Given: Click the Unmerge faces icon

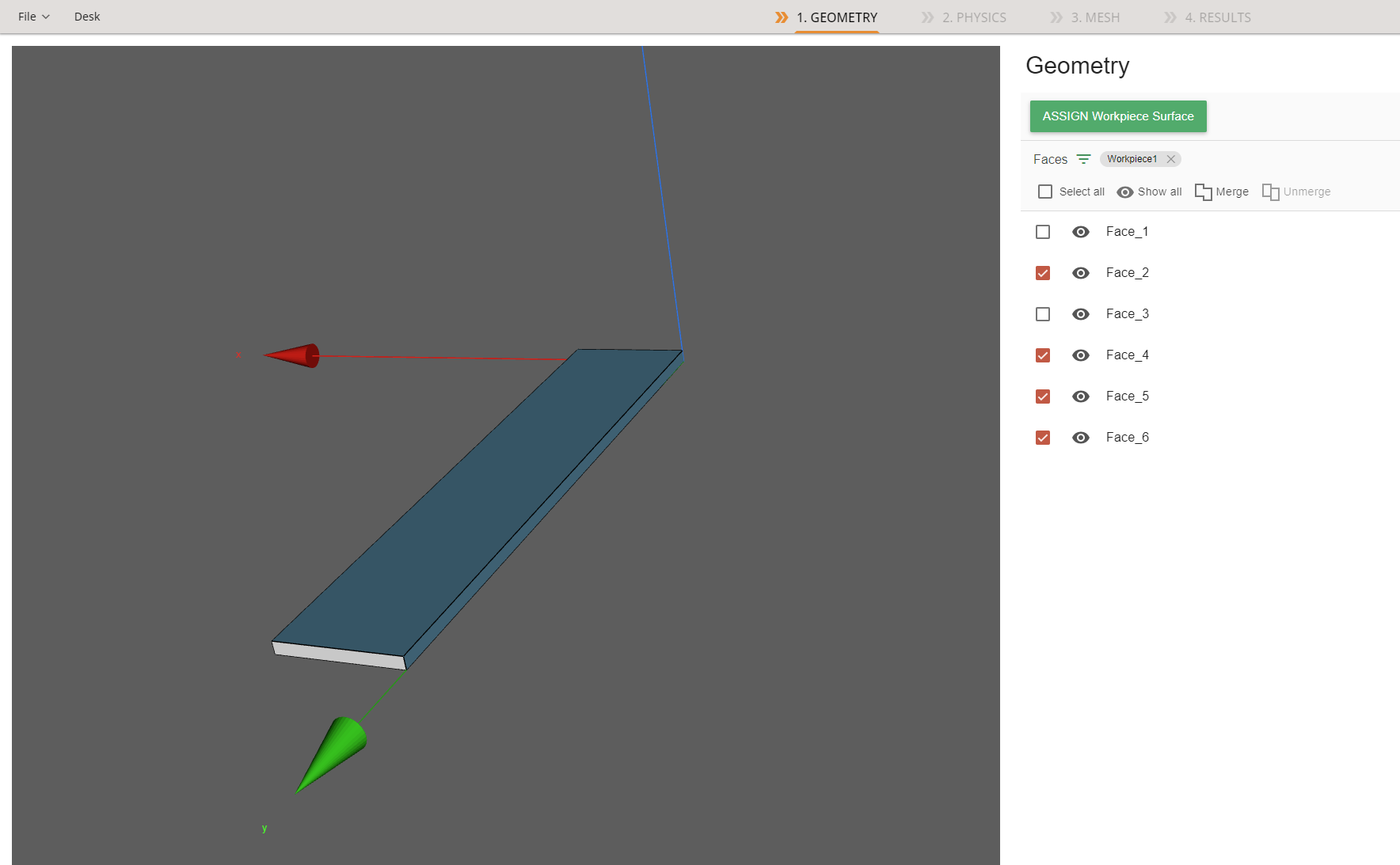Looking at the screenshot, I should [1270, 192].
